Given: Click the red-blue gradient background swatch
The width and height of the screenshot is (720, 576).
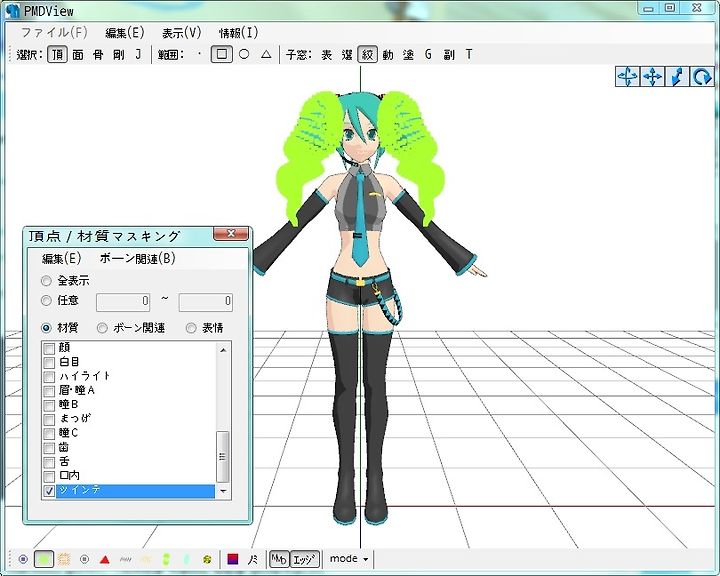Looking at the screenshot, I should pos(233,559).
